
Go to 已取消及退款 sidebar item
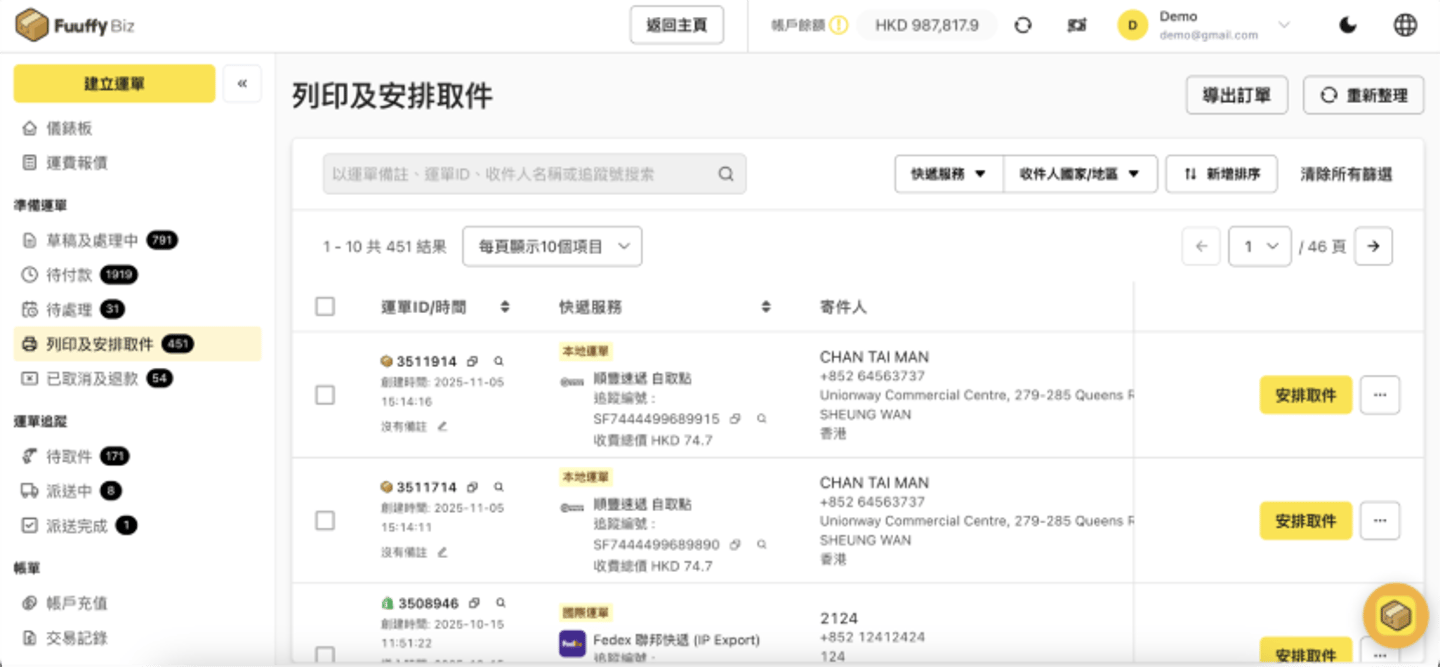point(92,379)
